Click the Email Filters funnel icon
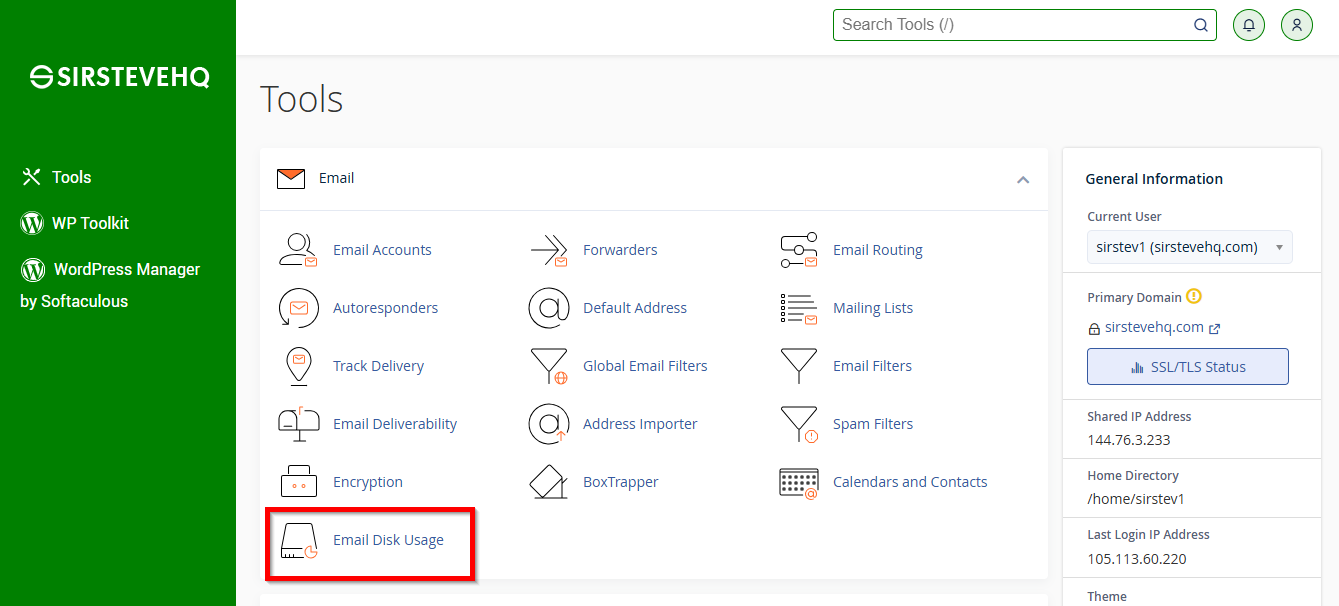This screenshot has width=1339, height=606. click(799, 366)
